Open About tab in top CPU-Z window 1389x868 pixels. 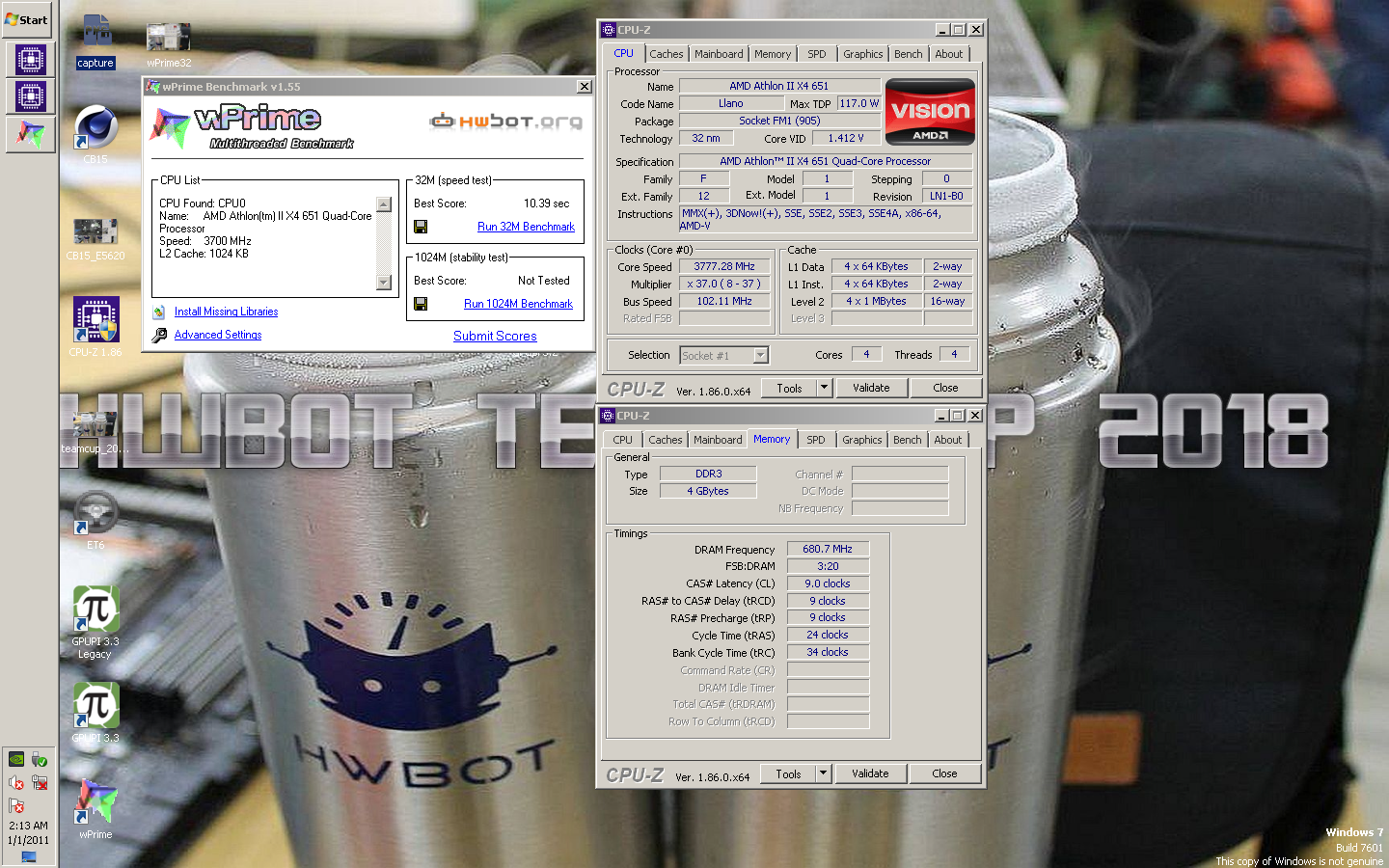(949, 54)
